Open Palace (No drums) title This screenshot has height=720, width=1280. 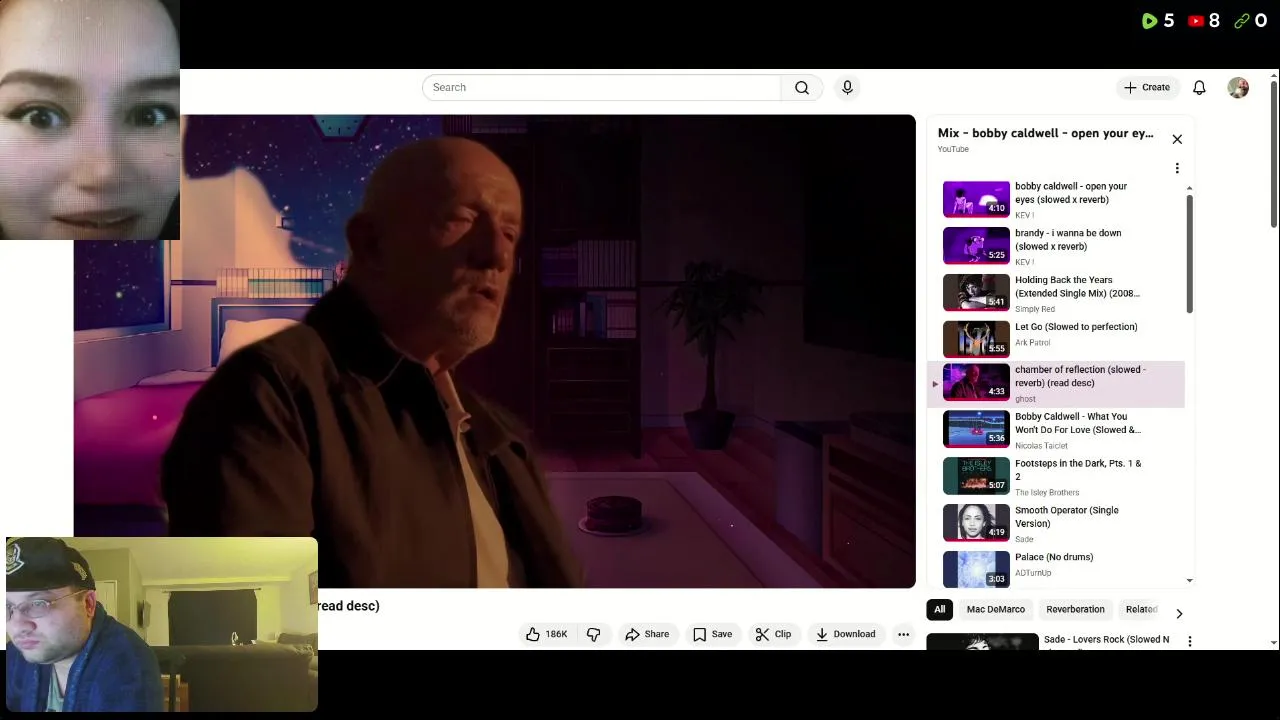tap(1054, 557)
